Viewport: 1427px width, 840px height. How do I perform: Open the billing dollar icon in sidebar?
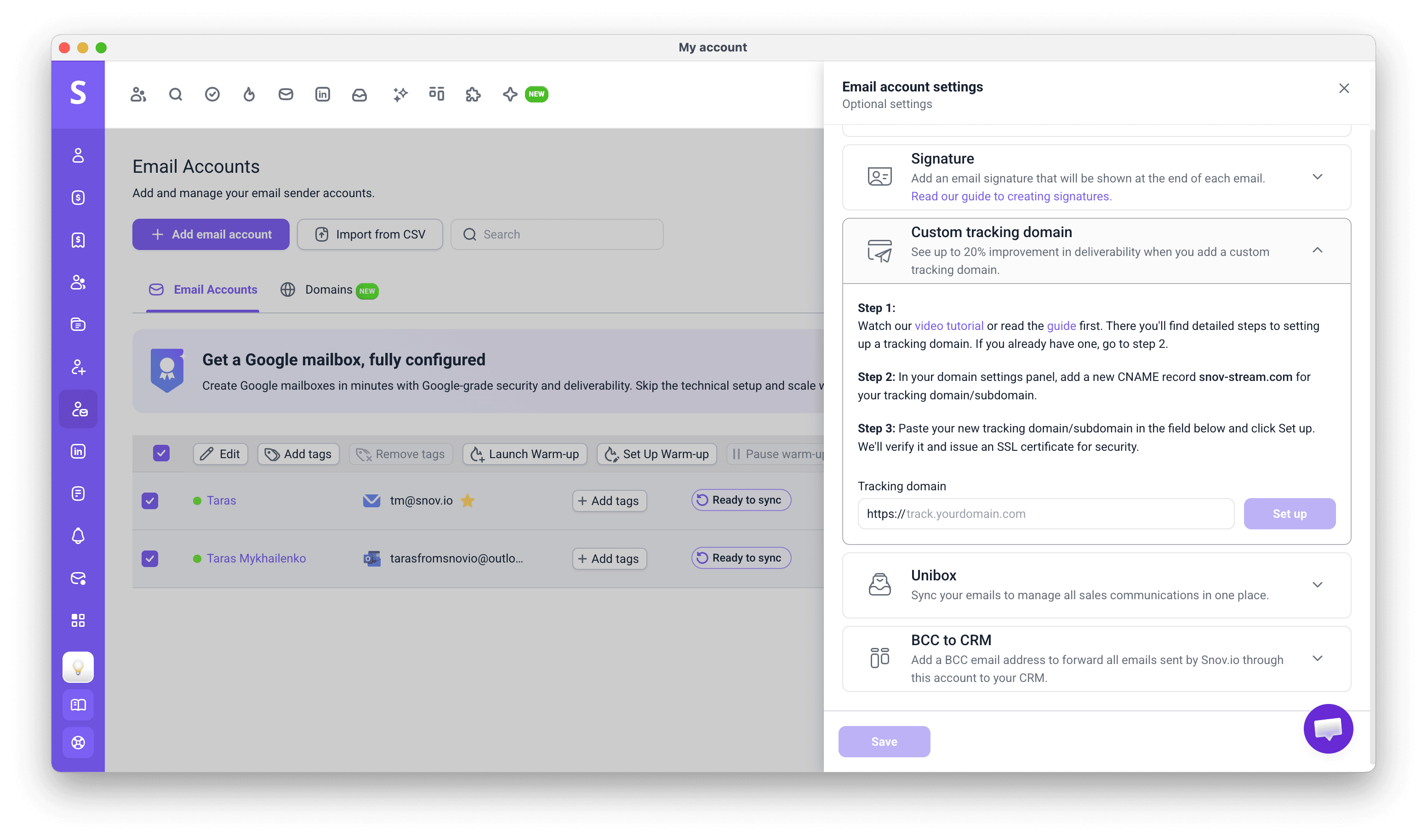(x=78, y=198)
